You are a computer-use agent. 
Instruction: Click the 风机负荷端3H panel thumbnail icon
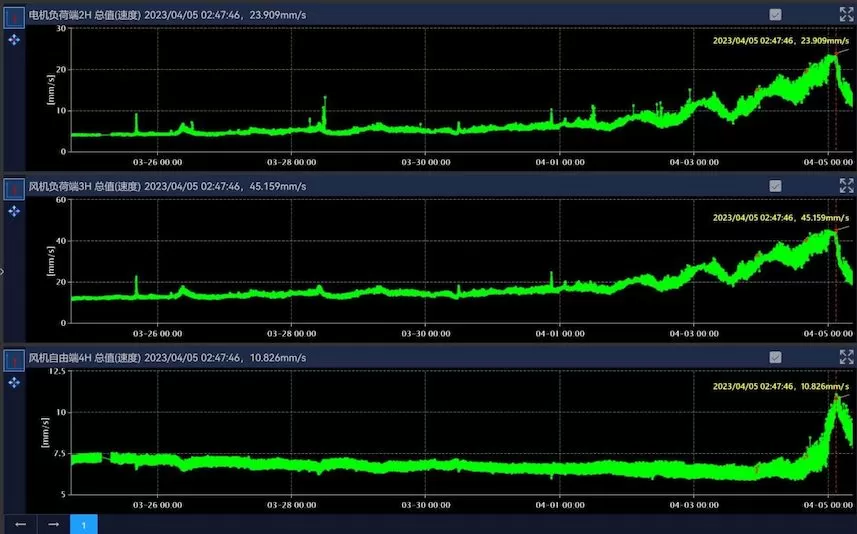point(15,187)
